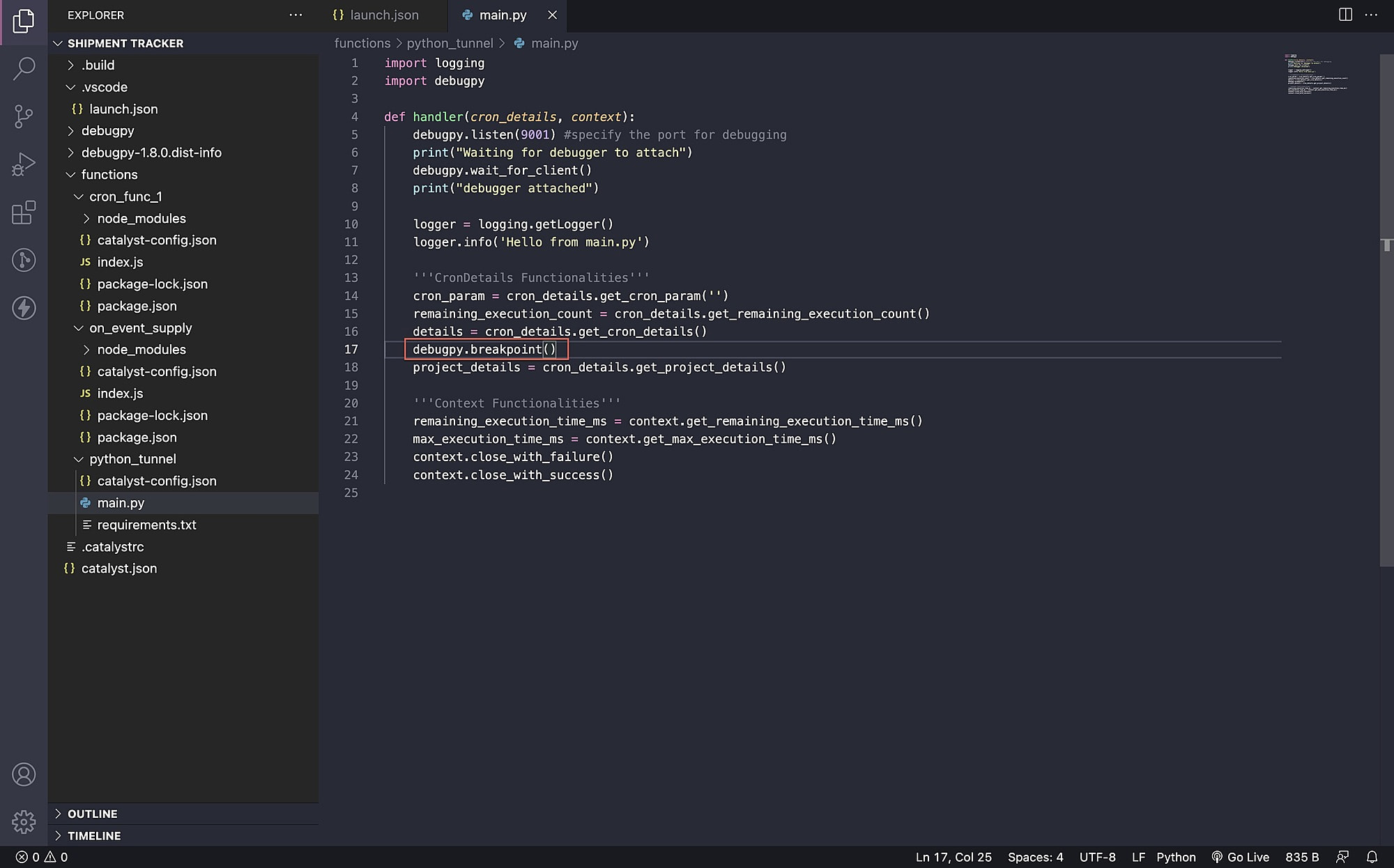Click line number 17 in the gutter
The image size is (1394, 868).
(351, 350)
